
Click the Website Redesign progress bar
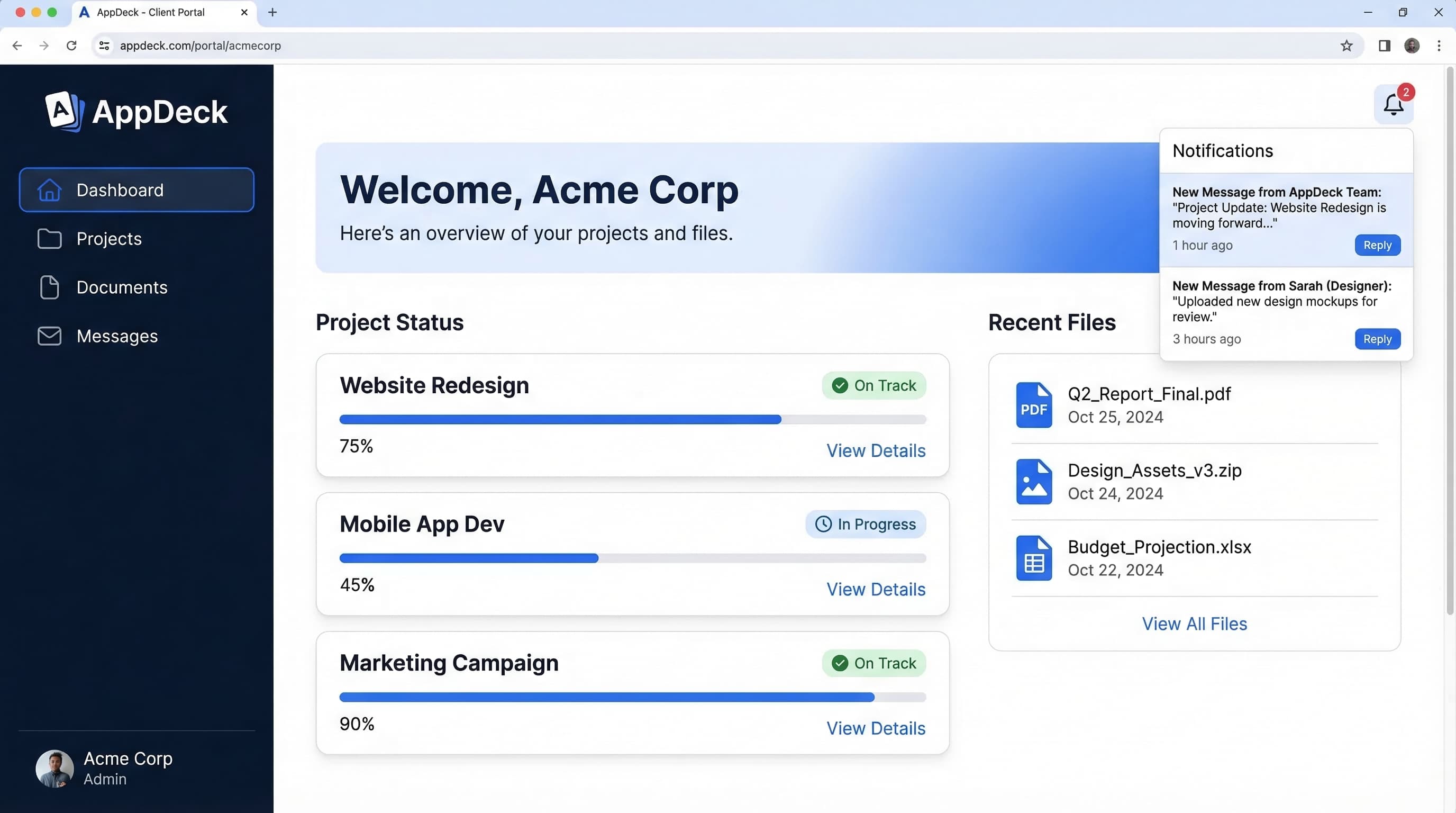[x=632, y=420]
